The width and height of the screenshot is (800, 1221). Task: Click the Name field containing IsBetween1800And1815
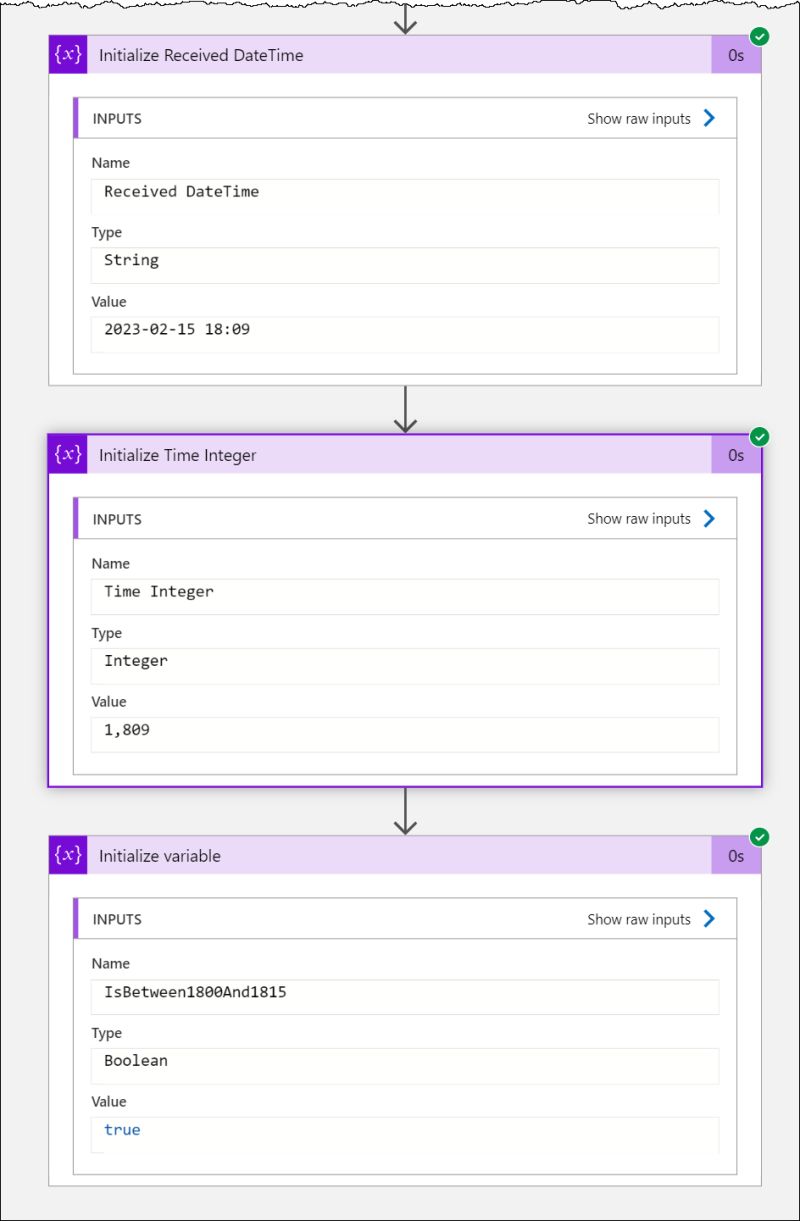[x=404, y=996]
